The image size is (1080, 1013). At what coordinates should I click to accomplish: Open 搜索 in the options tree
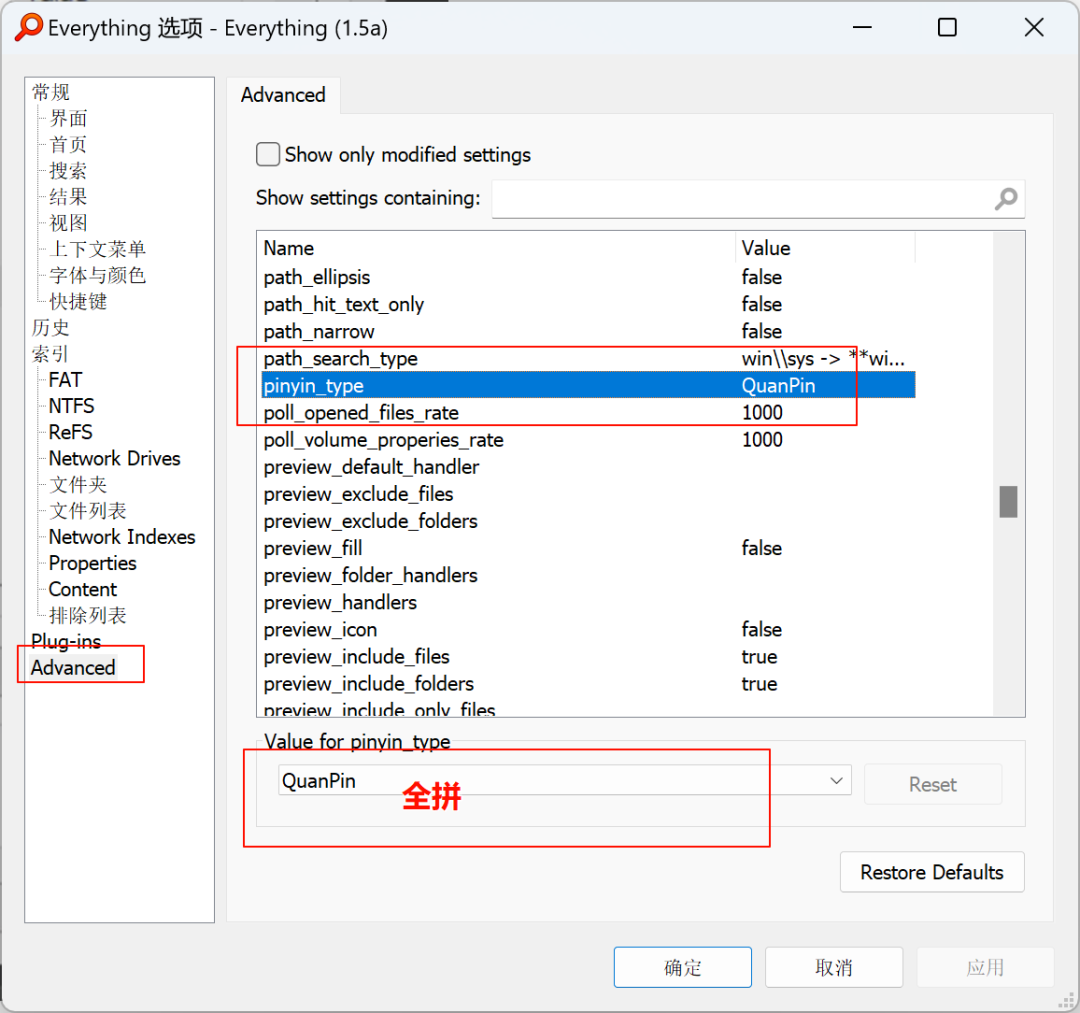tap(68, 171)
